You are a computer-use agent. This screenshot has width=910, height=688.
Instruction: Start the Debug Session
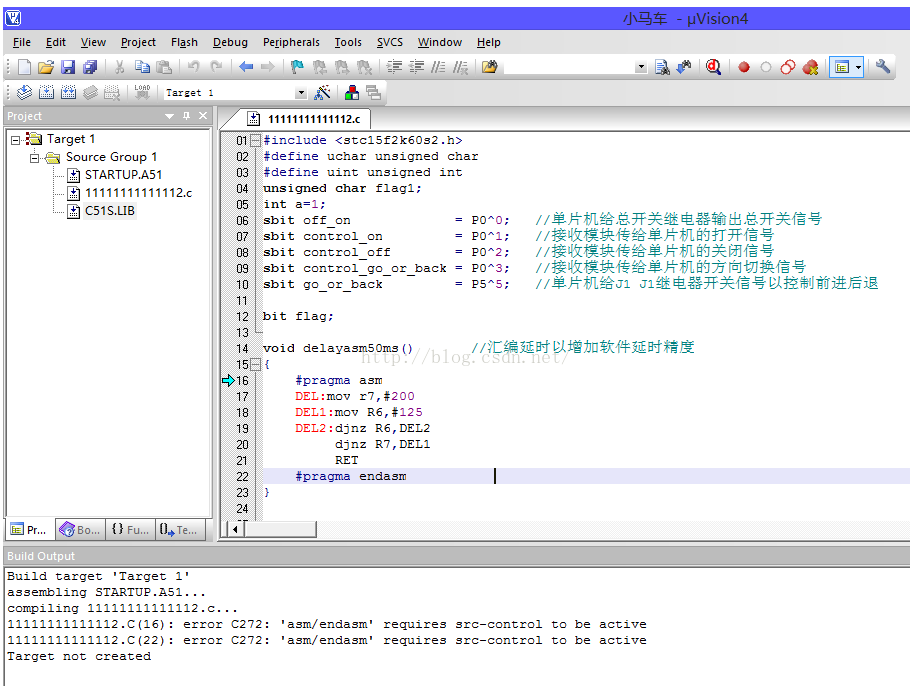713,67
